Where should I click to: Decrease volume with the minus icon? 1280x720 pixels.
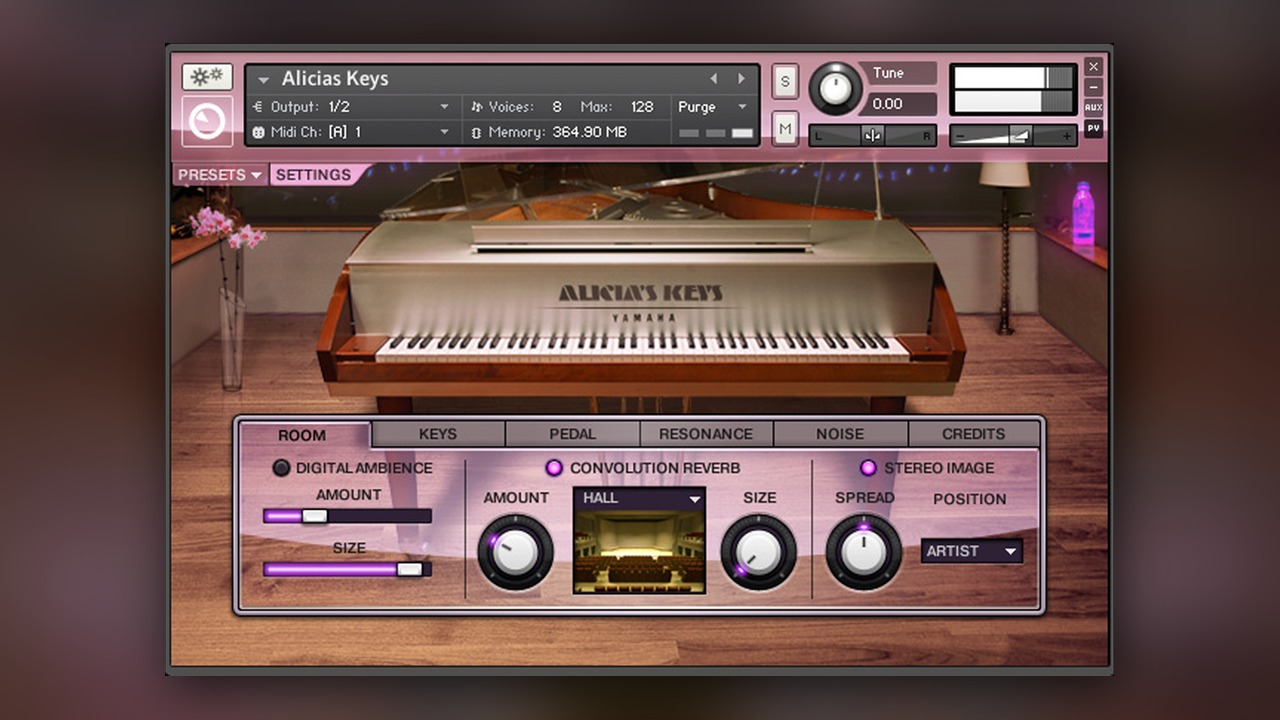[961, 136]
